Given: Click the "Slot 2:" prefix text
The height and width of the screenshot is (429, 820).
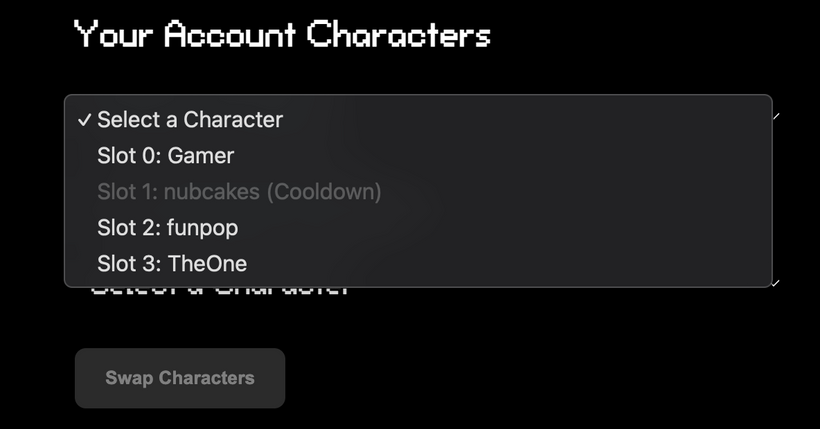Looking at the screenshot, I should (129, 228).
